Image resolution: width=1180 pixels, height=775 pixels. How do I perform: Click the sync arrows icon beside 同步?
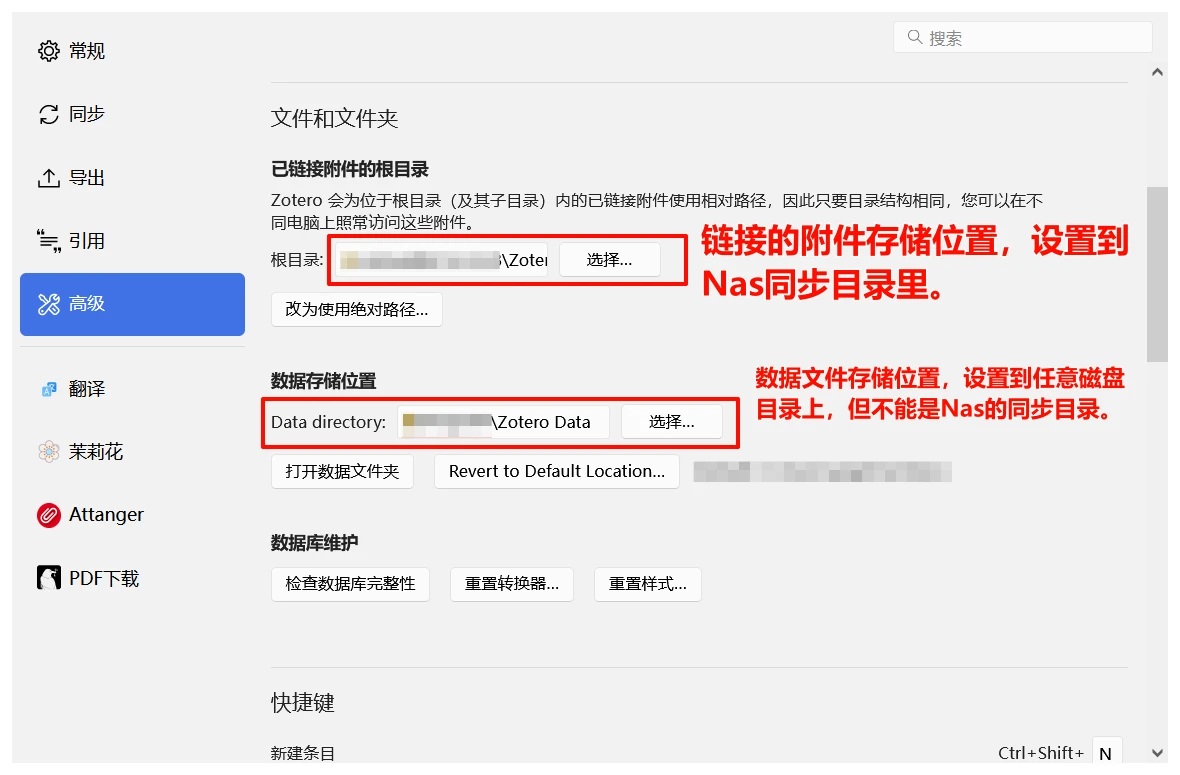pos(49,114)
